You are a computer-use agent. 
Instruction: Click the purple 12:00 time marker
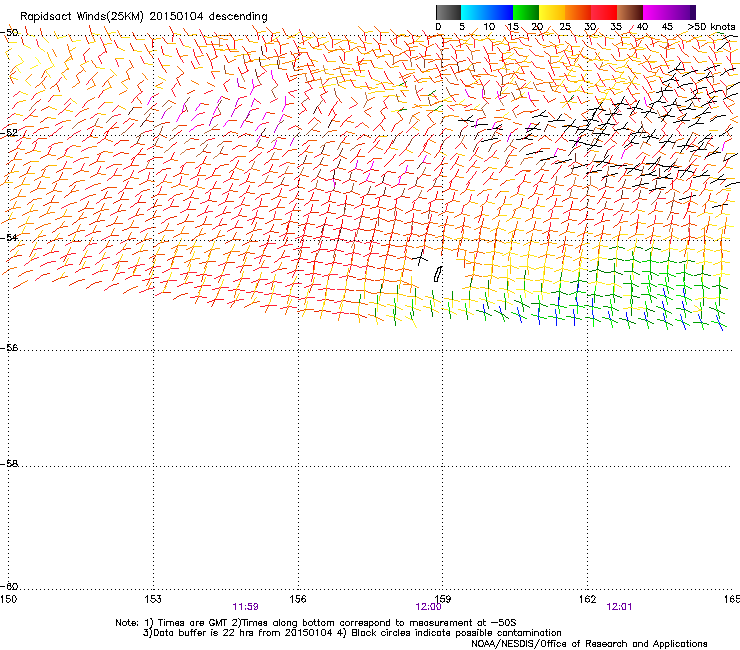point(428,607)
